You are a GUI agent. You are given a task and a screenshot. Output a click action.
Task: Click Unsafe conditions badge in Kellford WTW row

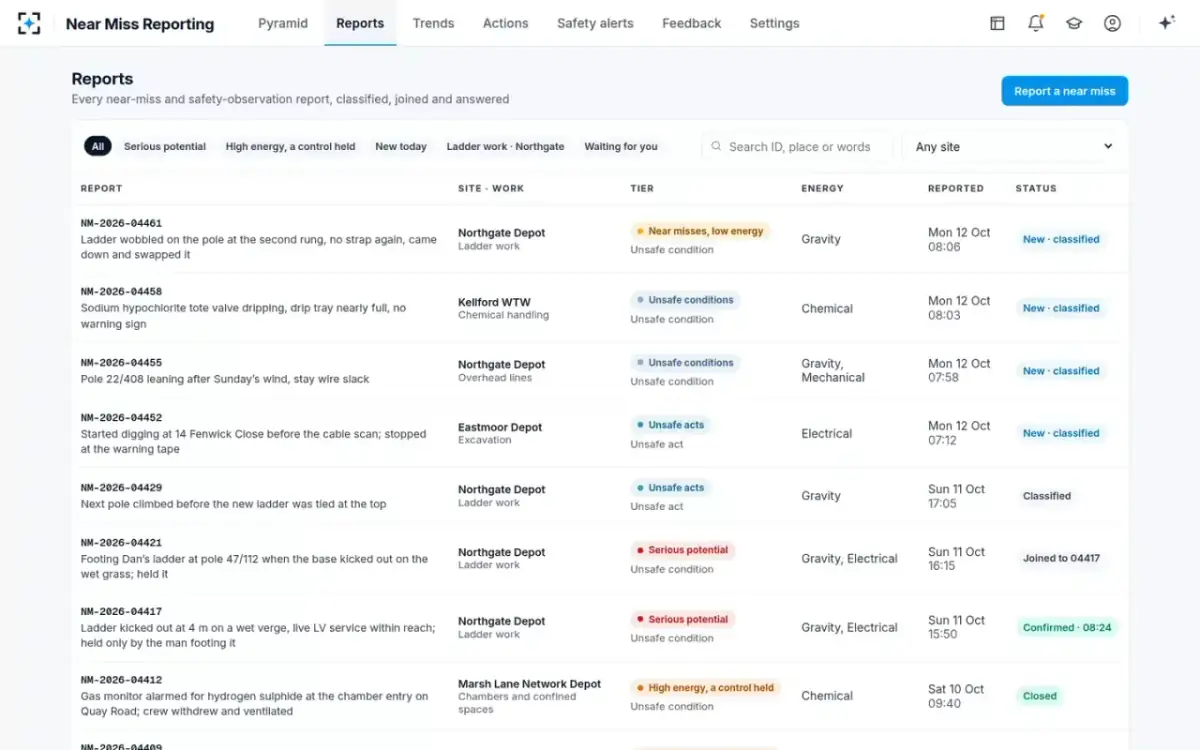tap(685, 300)
